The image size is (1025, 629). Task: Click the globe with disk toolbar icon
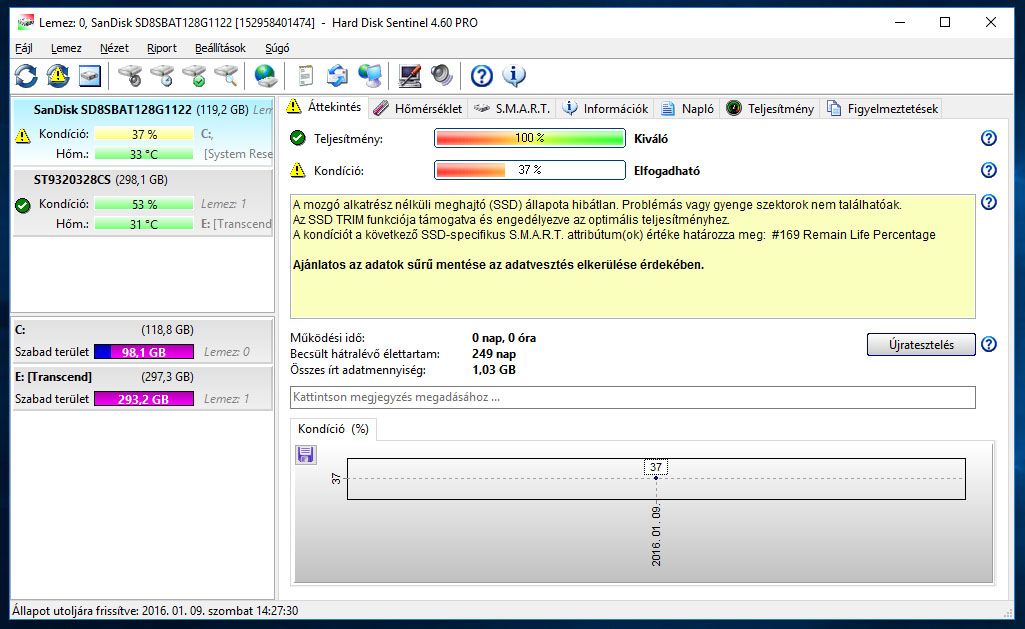[265, 76]
